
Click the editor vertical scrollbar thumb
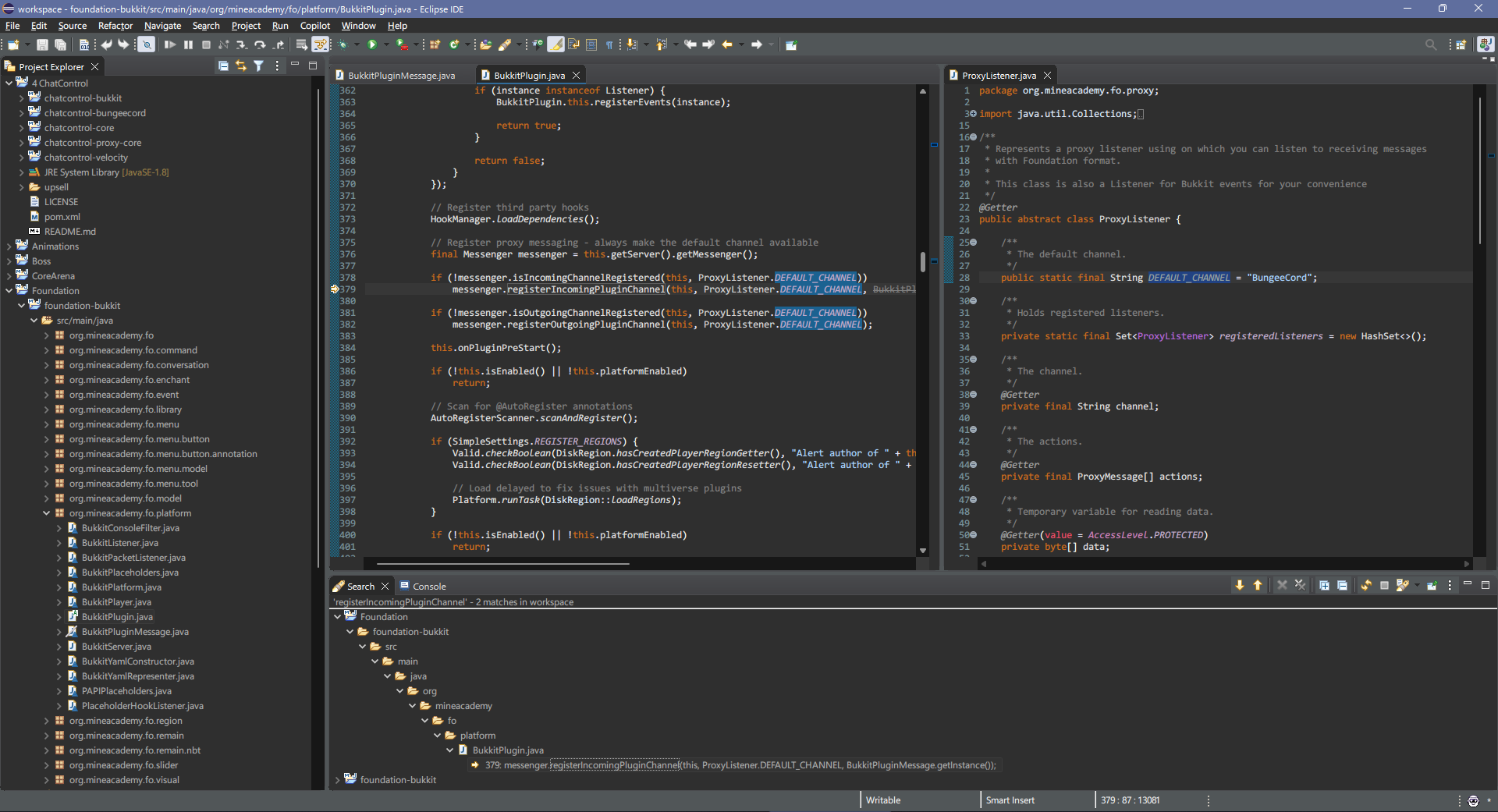923,262
